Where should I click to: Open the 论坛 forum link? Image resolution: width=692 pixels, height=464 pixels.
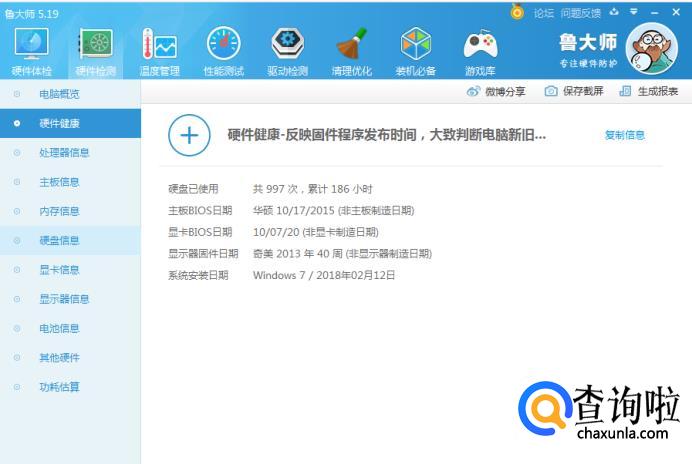pyautogui.click(x=544, y=13)
